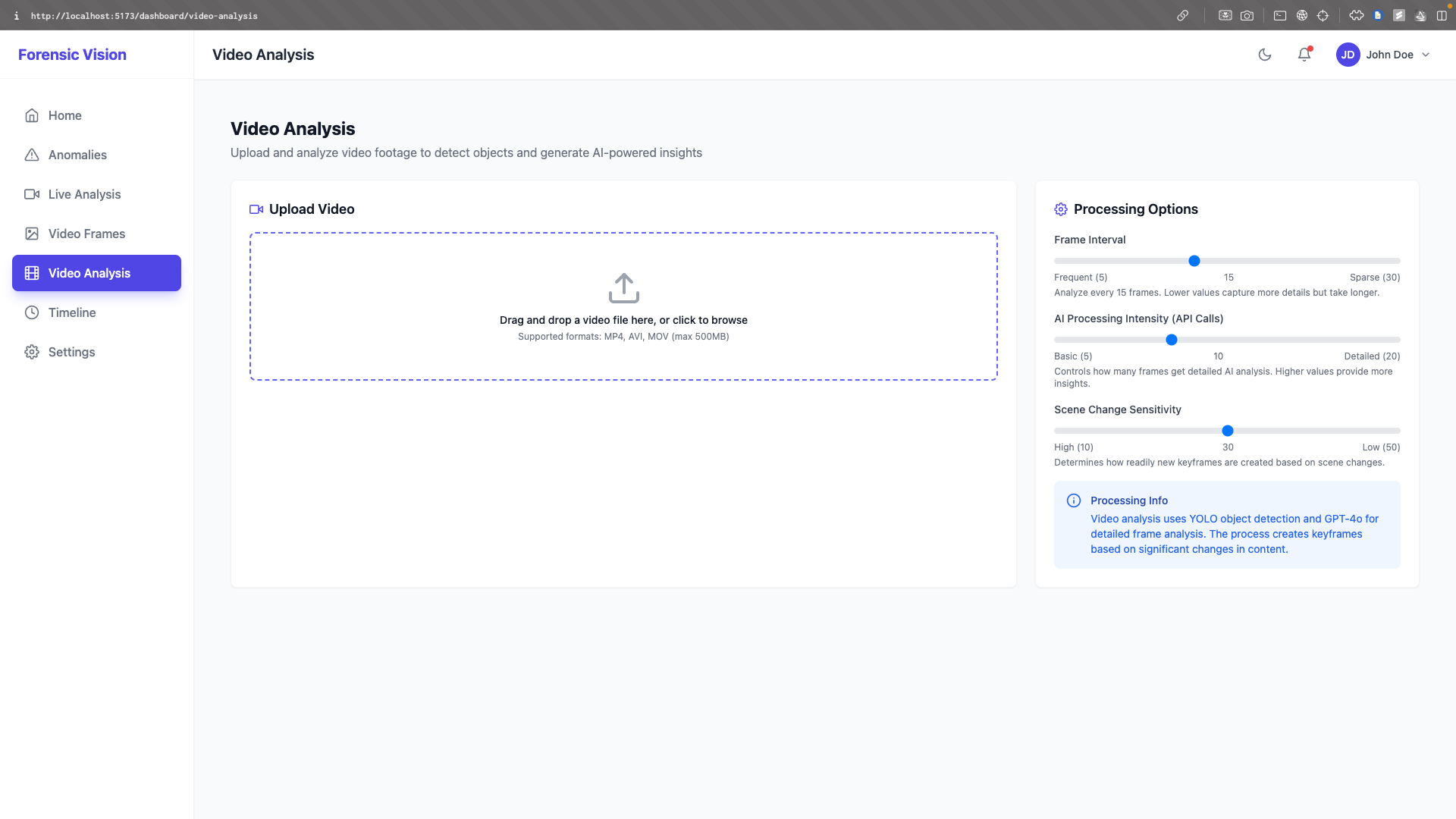This screenshot has width=1456, height=819.
Task: Click the Live Analysis camera icon
Action: pos(32,194)
